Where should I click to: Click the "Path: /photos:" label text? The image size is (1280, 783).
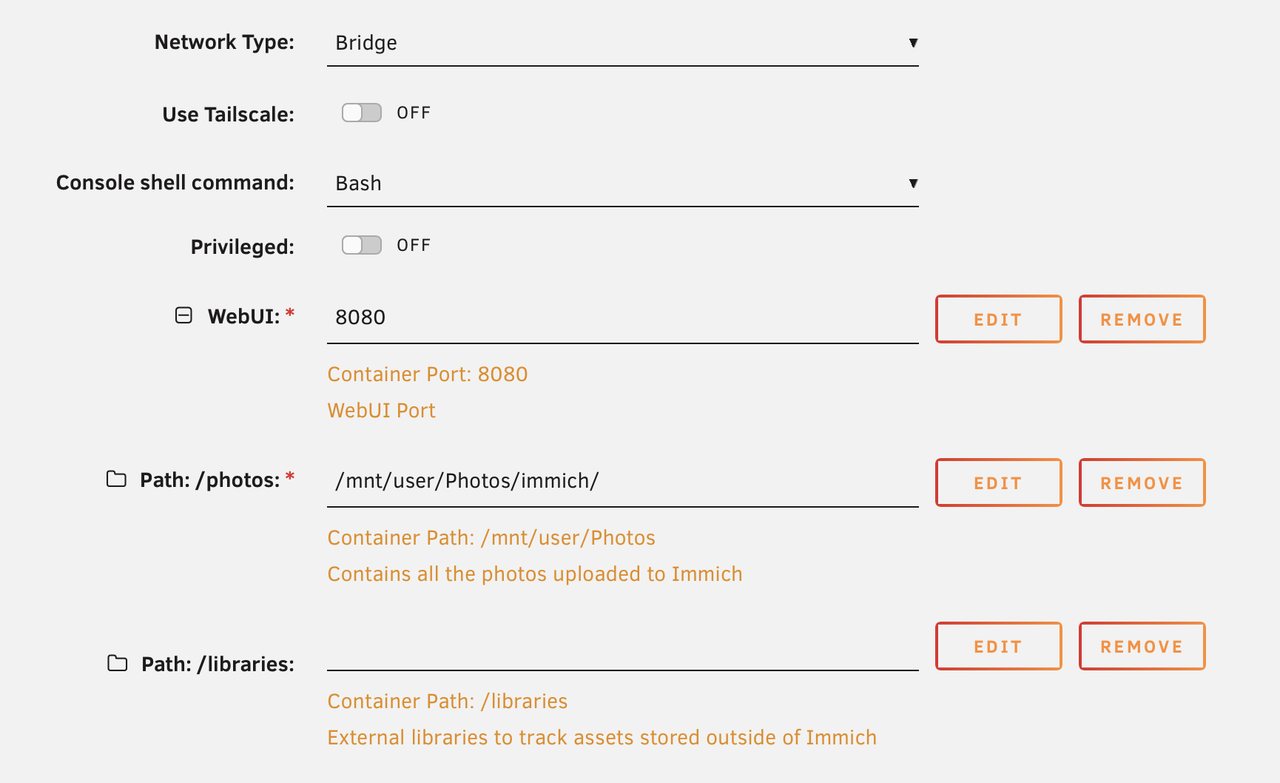[x=209, y=480]
